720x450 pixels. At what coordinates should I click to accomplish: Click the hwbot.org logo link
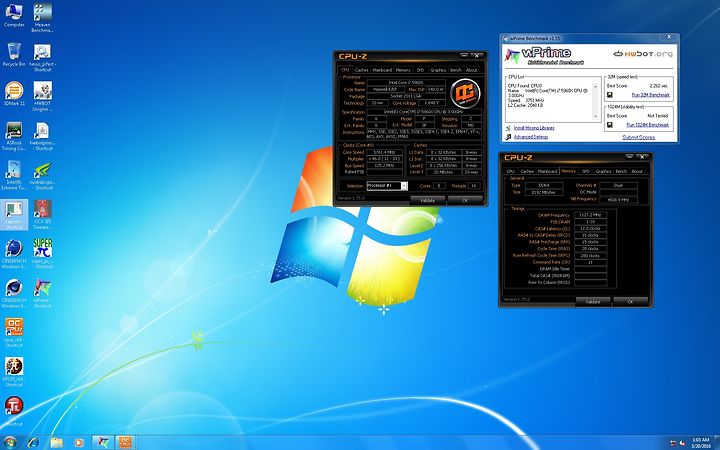coord(643,54)
